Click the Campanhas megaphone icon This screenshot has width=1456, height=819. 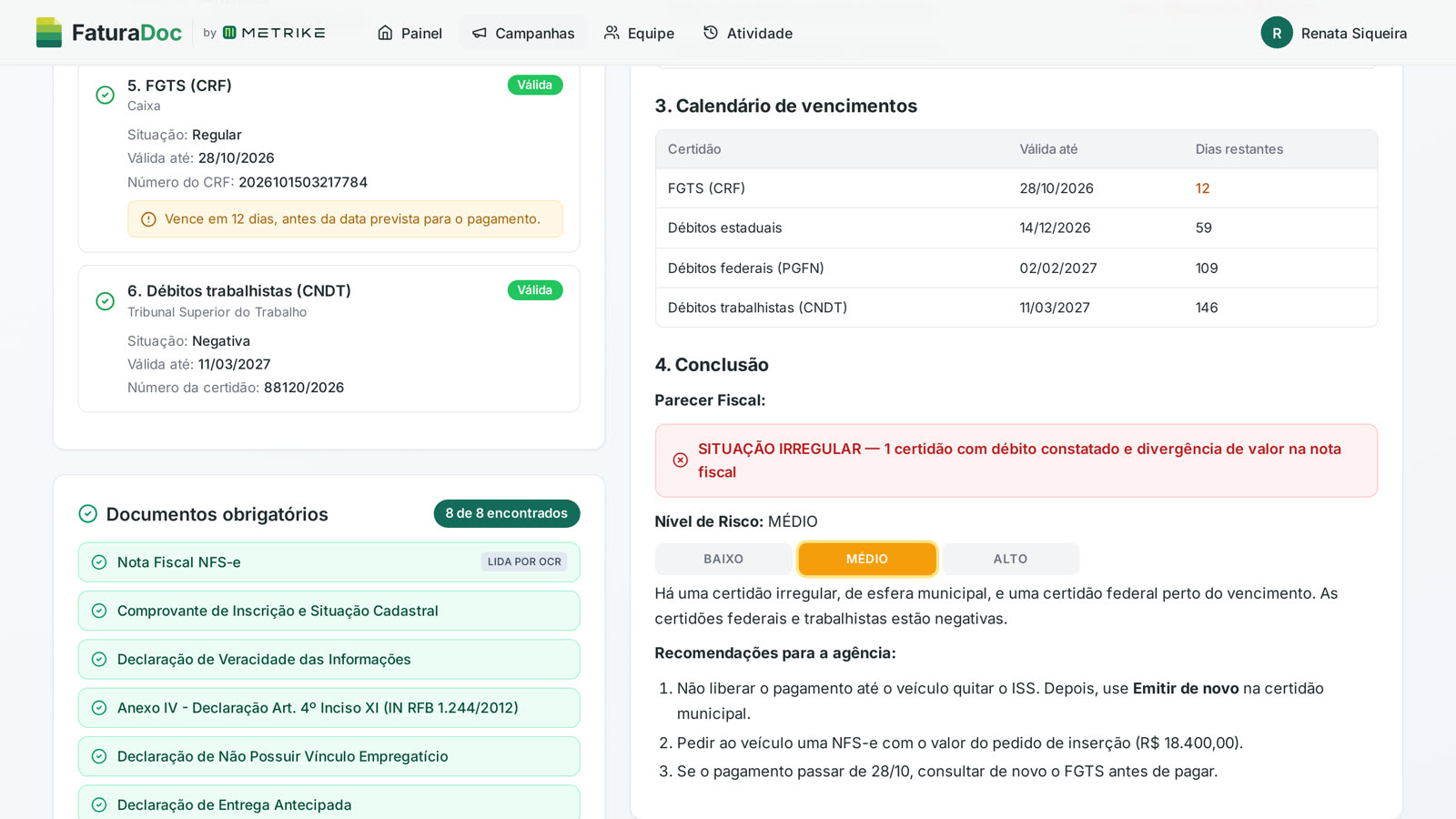click(480, 33)
